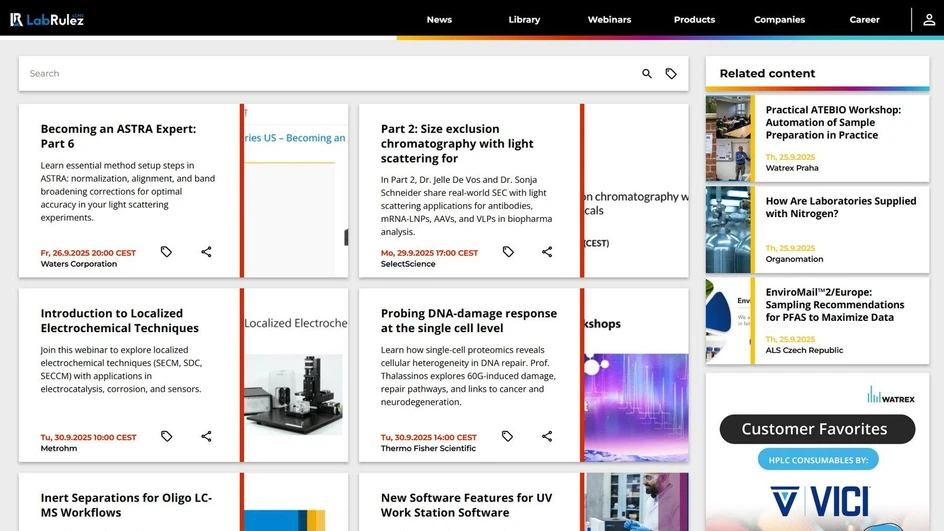Go to LabRulez home via logo
The height and width of the screenshot is (531, 944).
[x=47, y=19]
